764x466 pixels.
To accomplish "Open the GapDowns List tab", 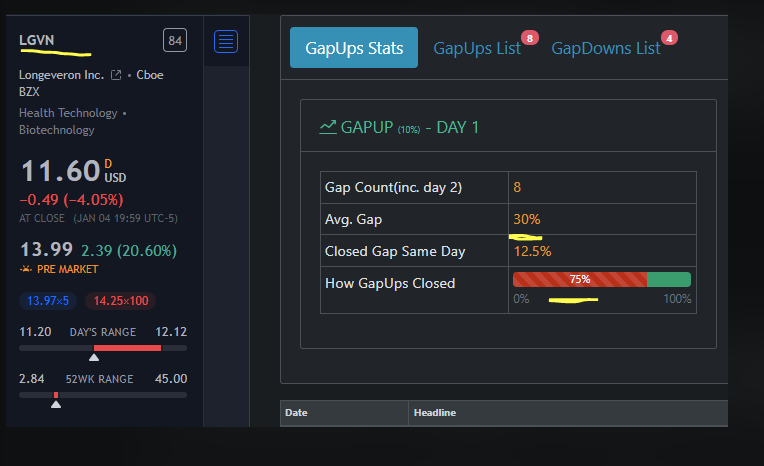I will [x=606, y=48].
